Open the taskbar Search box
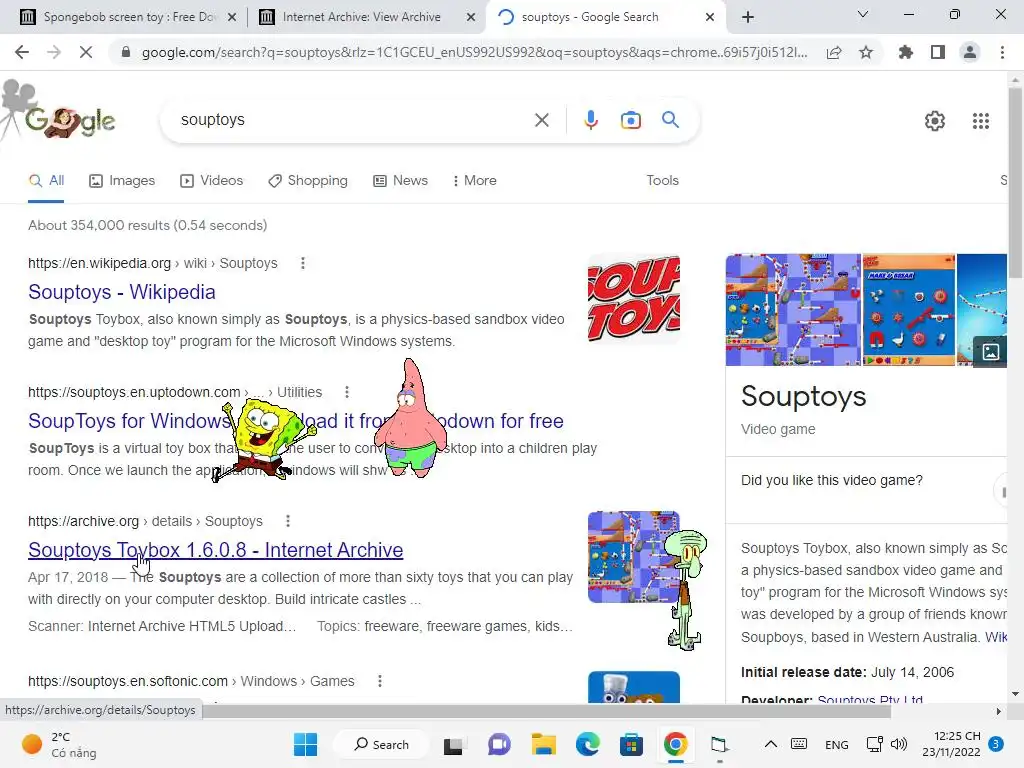Image resolution: width=1024 pixels, height=768 pixels. (x=381, y=744)
